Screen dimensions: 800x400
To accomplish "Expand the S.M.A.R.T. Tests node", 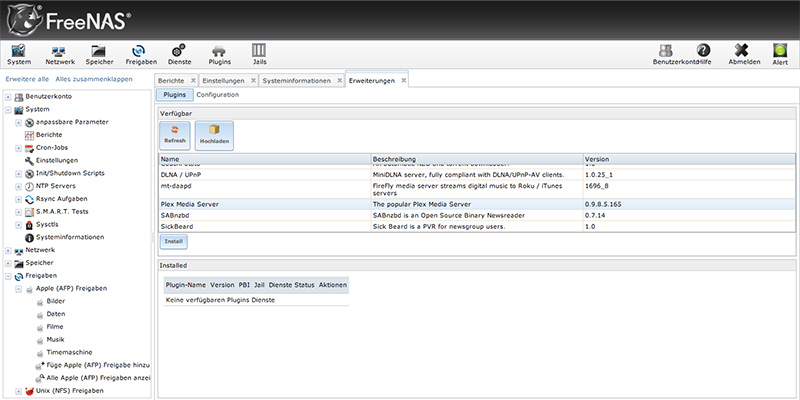I will [18, 212].
